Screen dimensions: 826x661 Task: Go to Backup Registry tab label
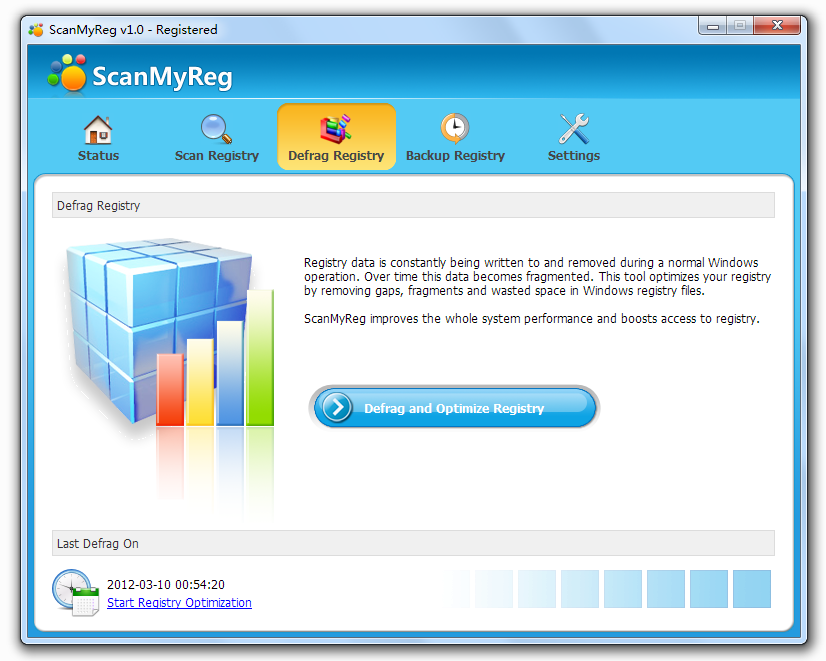pos(455,155)
